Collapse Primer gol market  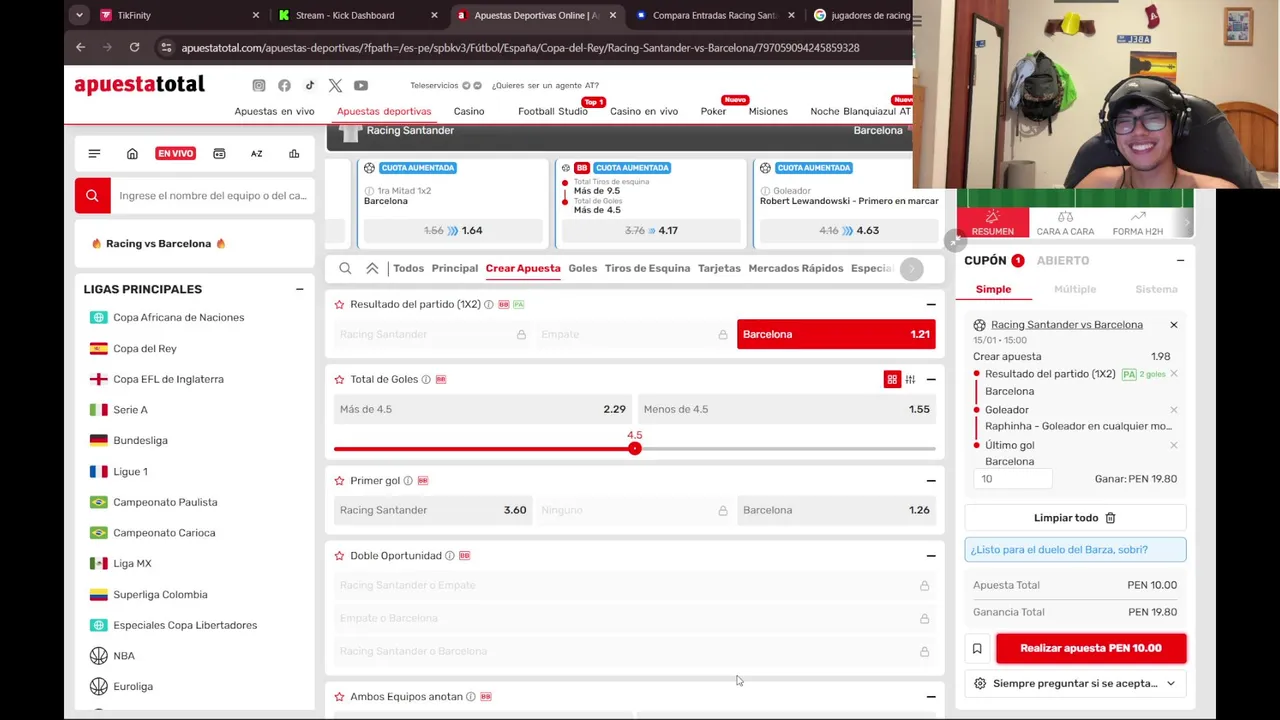point(931,480)
